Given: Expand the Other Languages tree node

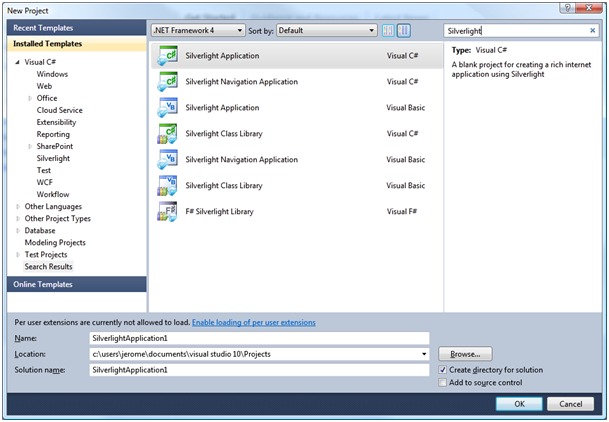Looking at the screenshot, I should coord(18,207).
